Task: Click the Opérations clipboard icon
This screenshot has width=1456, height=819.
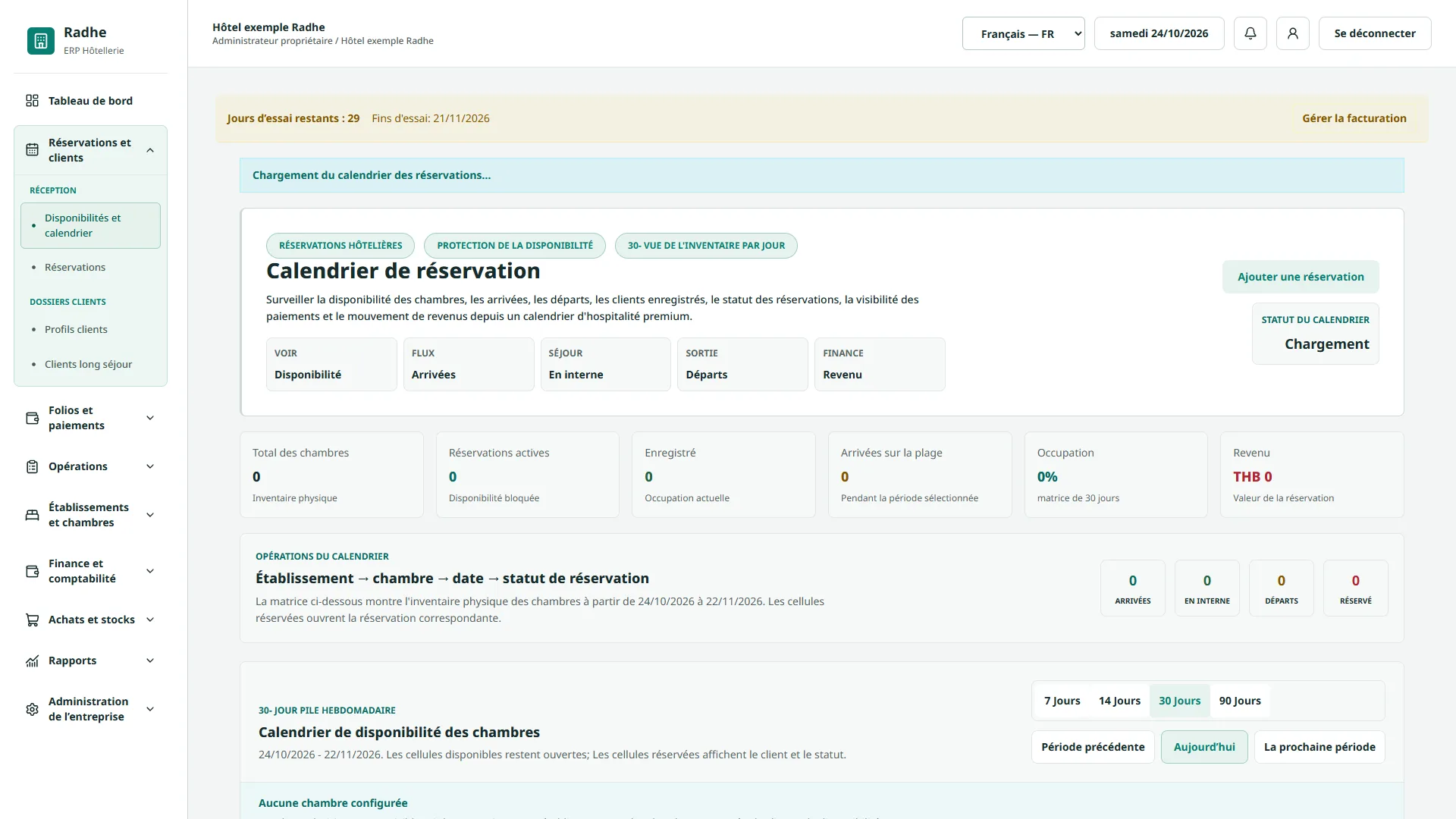Action: tap(32, 466)
